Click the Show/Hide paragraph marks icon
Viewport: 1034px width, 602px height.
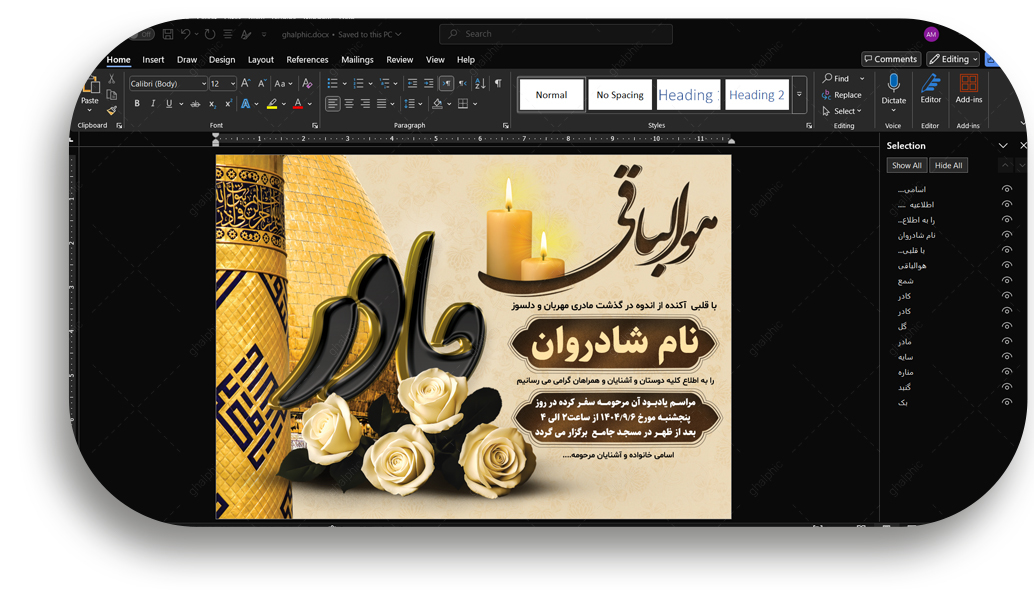point(498,84)
